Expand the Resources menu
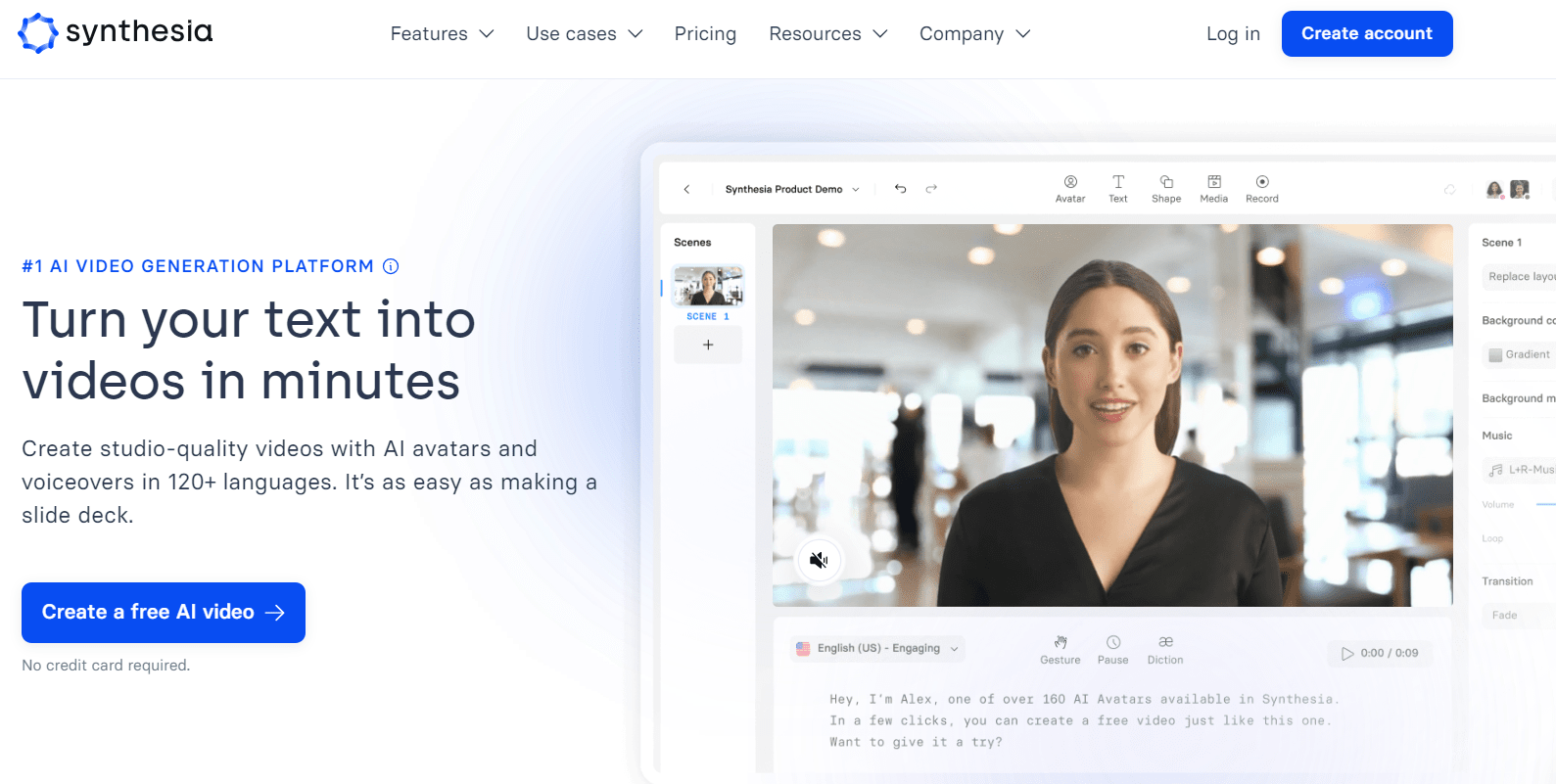1556x784 pixels. (828, 33)
